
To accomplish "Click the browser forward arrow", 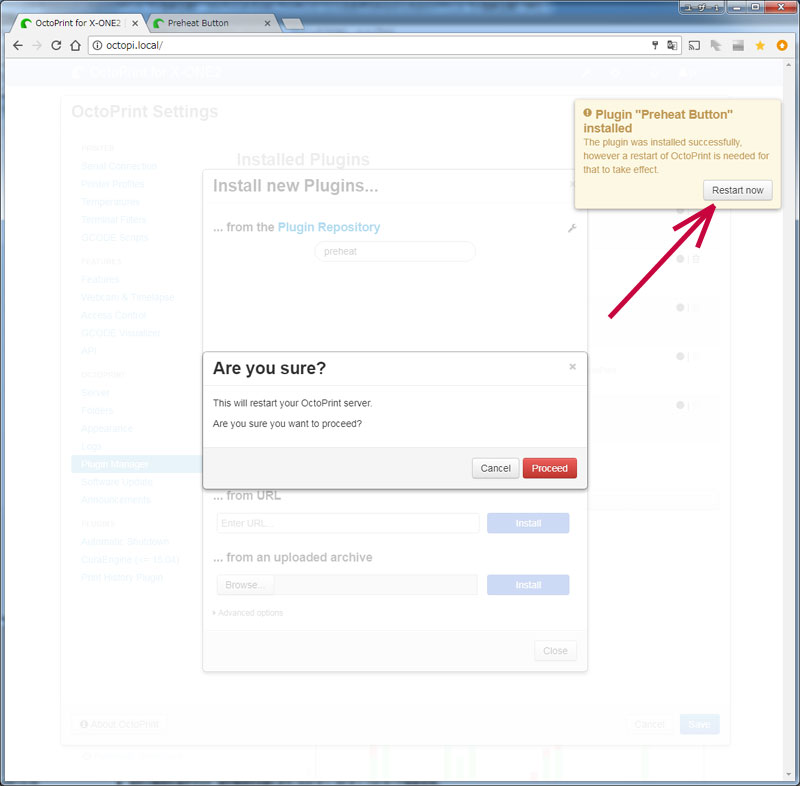I will pyautogui.click(x=37, y=45).
